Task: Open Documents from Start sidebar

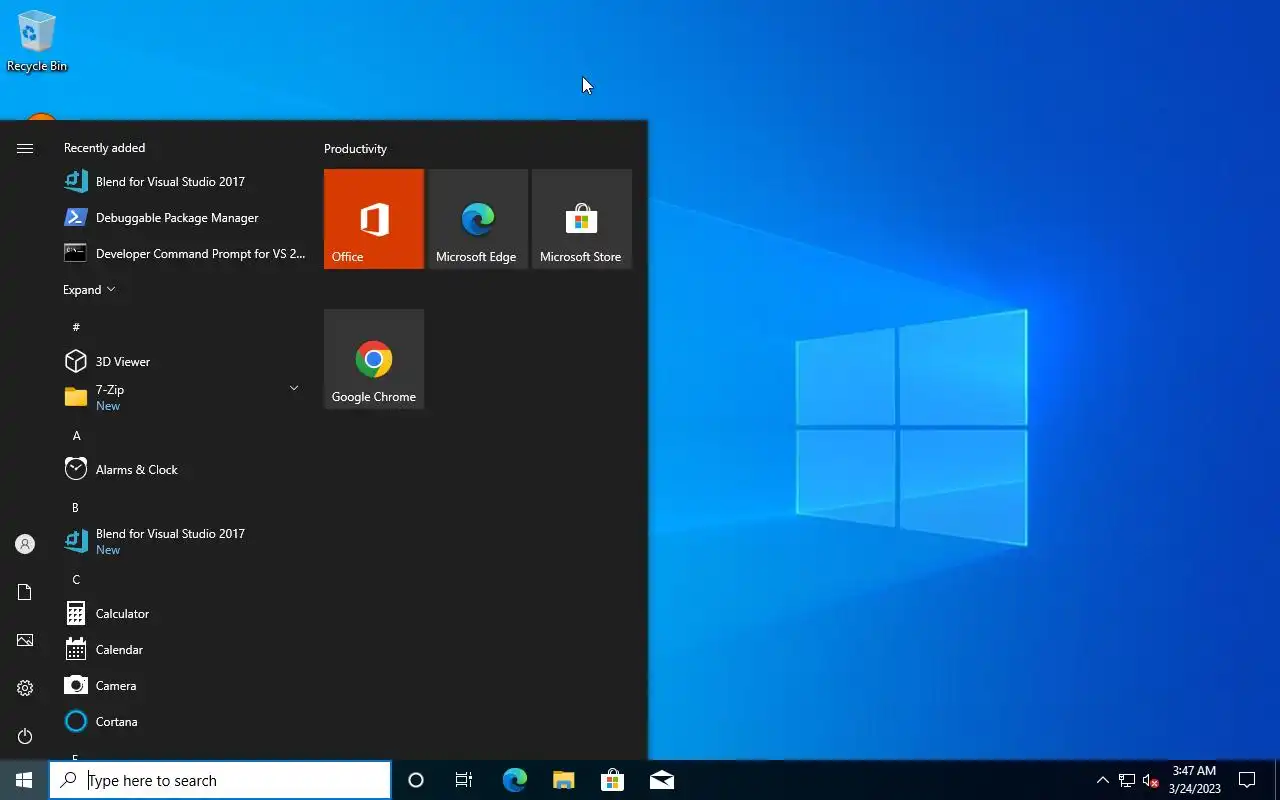Action: [x=25, y=592]
